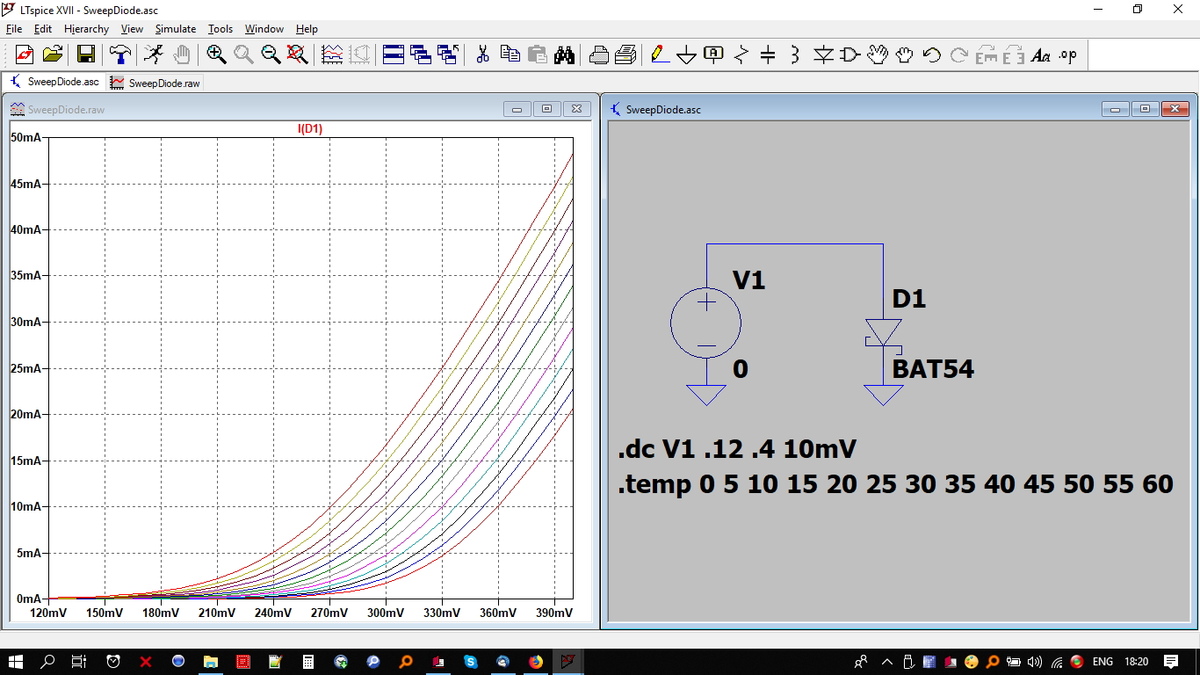Create a new schematic
Image resolution: width=1200 pixels, height=675 pixels.
pos(25,54)
